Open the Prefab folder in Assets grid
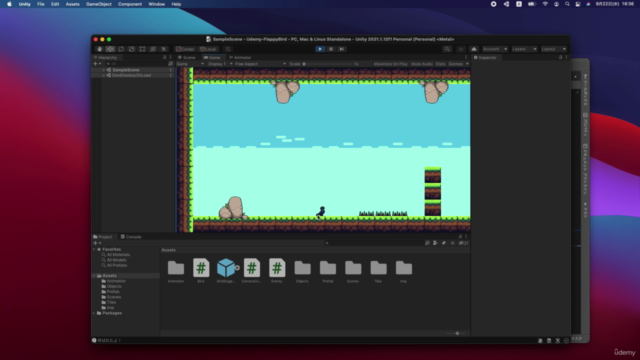This screenshot has height=360, width=640. [328, 268]
